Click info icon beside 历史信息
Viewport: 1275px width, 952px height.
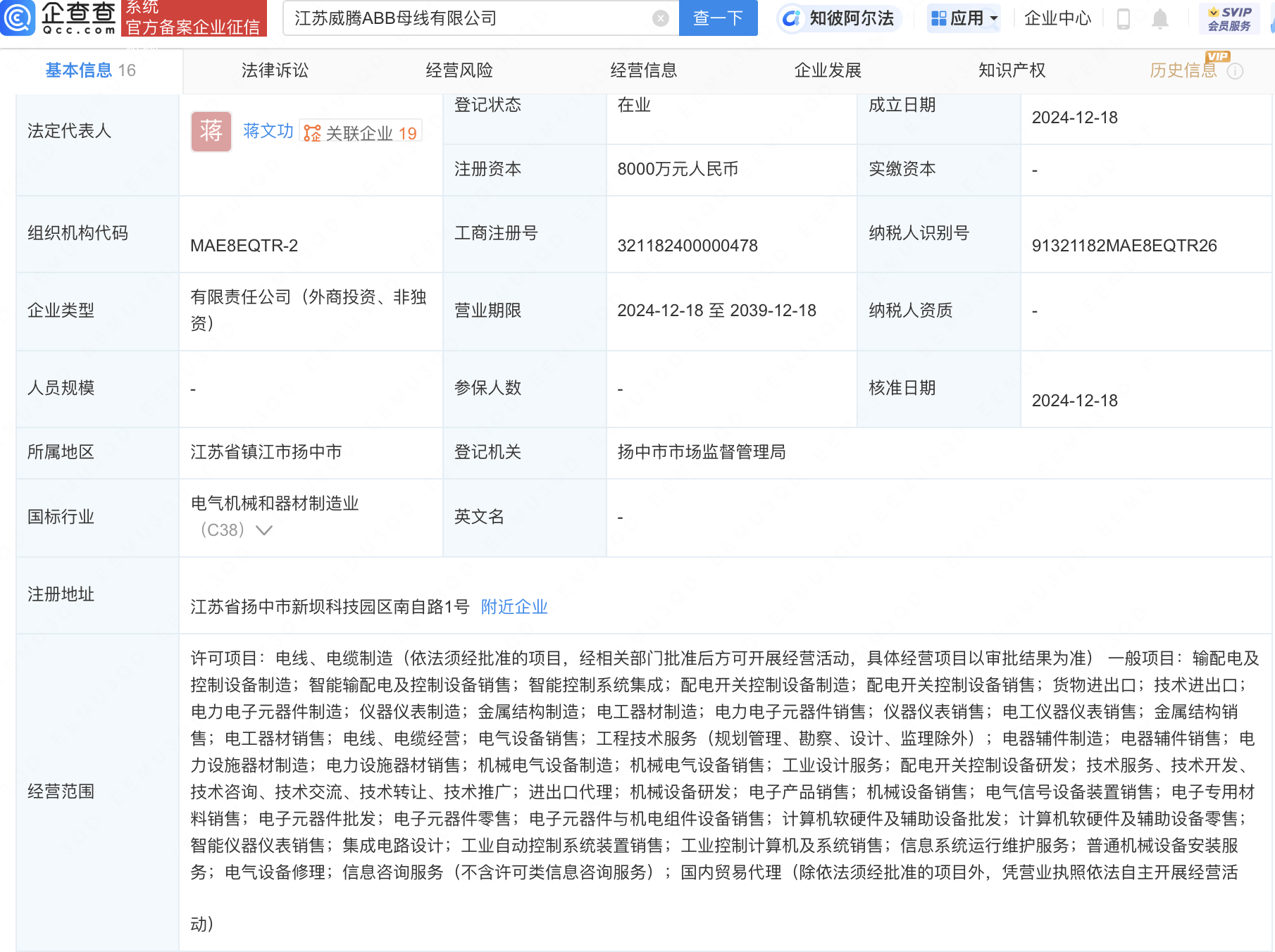click(x=1235, y=71)
